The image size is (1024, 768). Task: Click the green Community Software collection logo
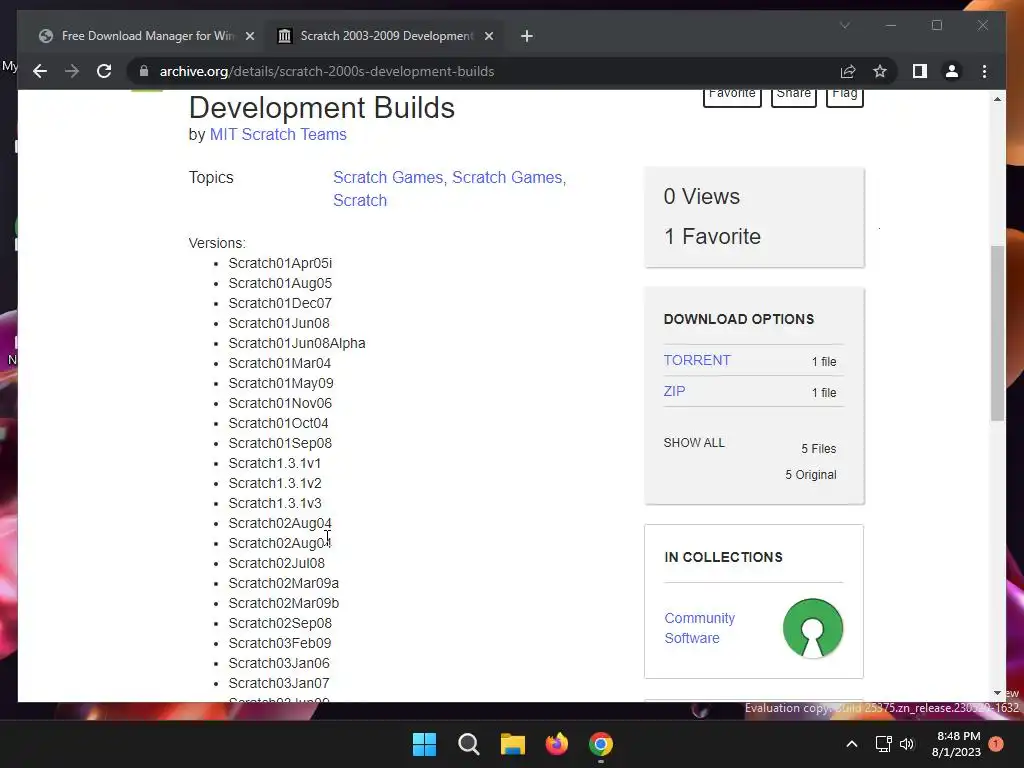(812, 628)
